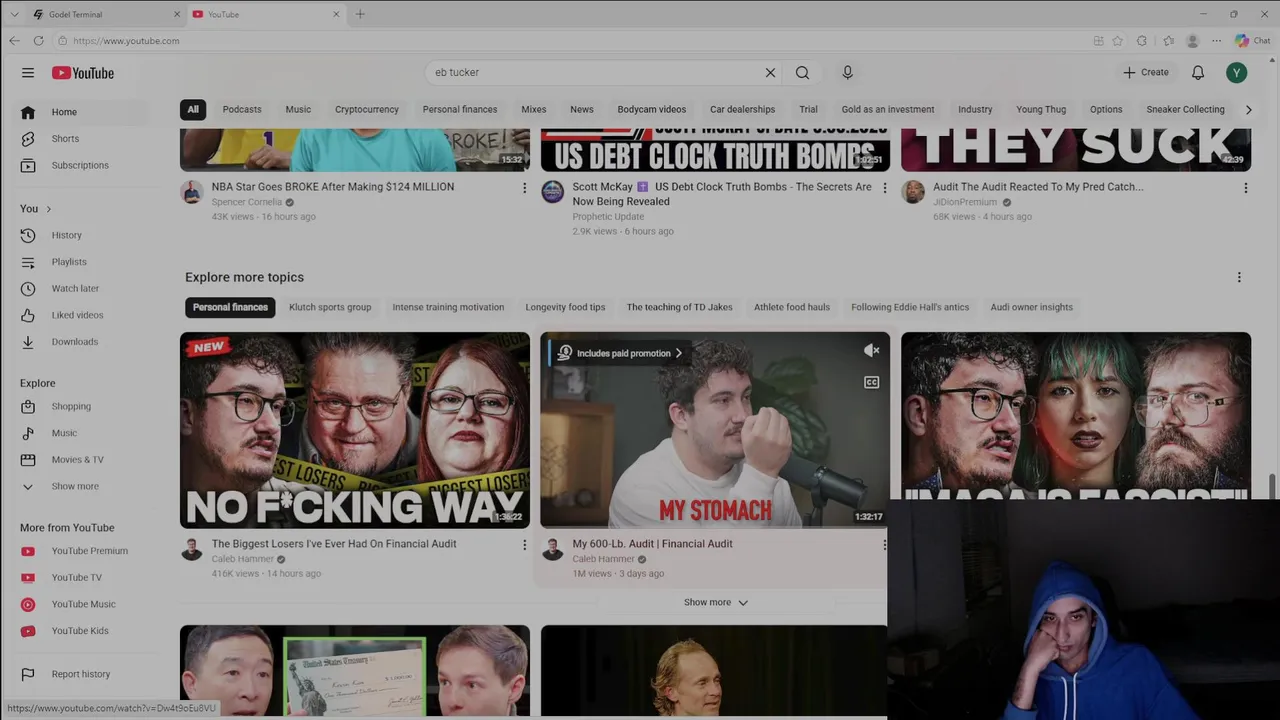Click the Create button
Image resolution: width=1280 pixels, height=720 pixels.
click(1146, 73)
